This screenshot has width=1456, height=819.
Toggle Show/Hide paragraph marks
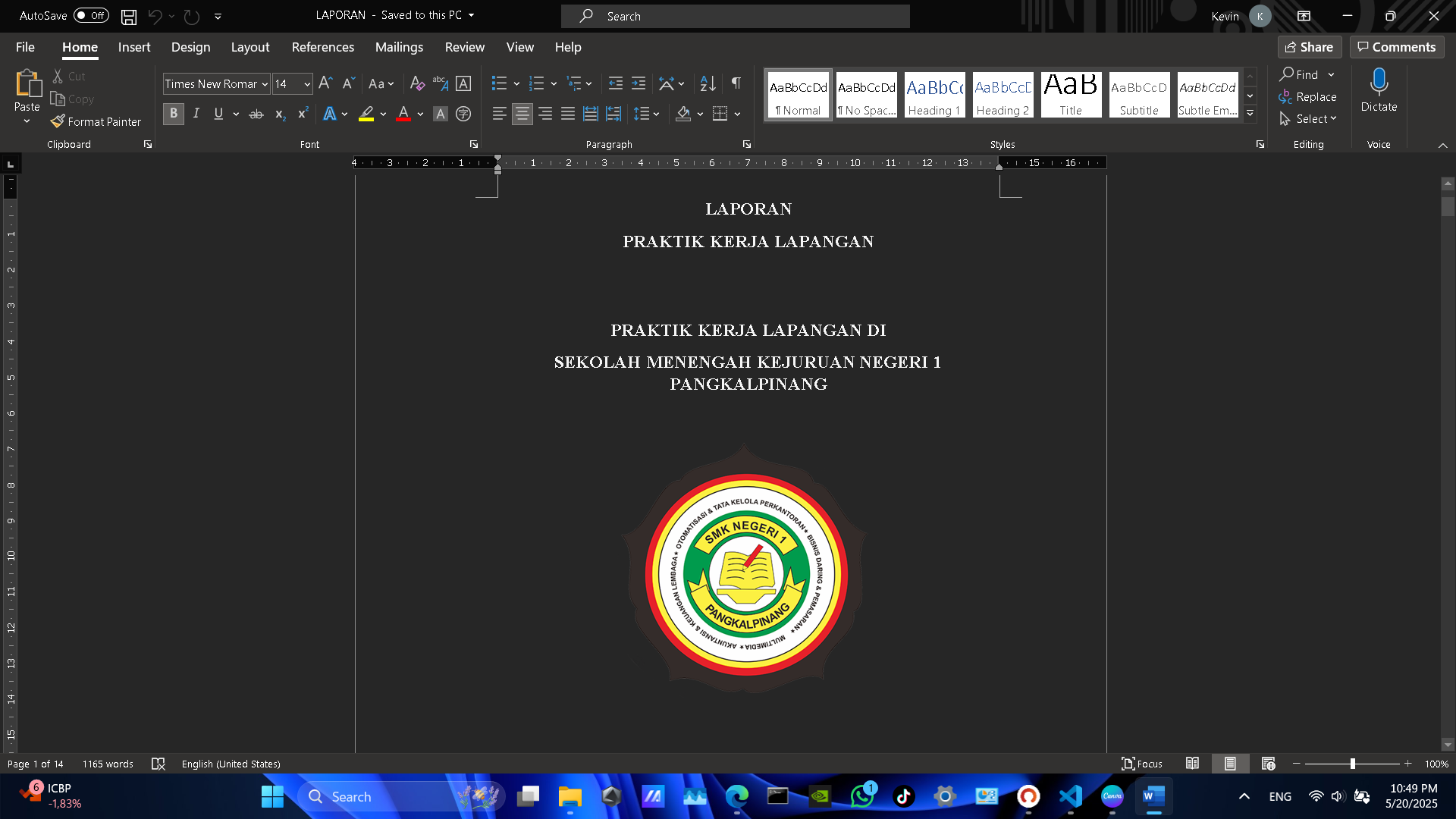pos(736,83)
